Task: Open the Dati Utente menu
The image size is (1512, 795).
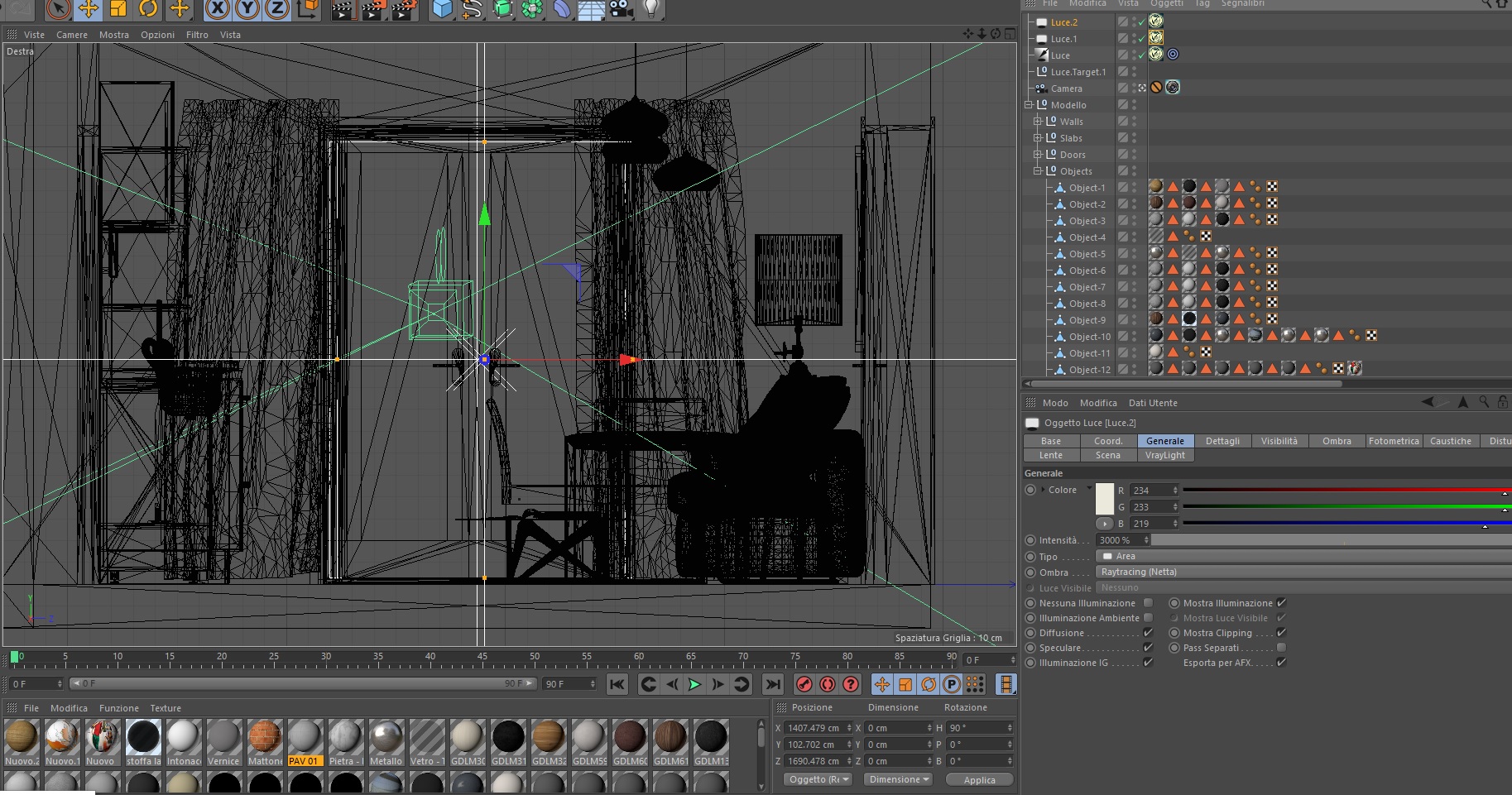Action: pyautogui.click(x=1153, y=403)
